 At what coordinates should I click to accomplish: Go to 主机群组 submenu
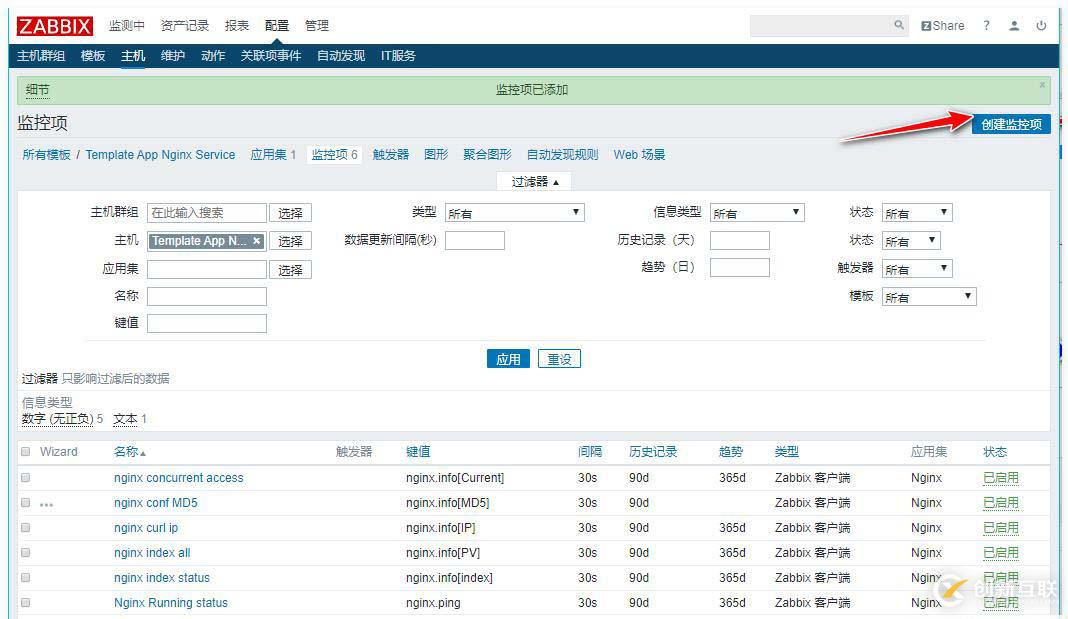(41, 56)
